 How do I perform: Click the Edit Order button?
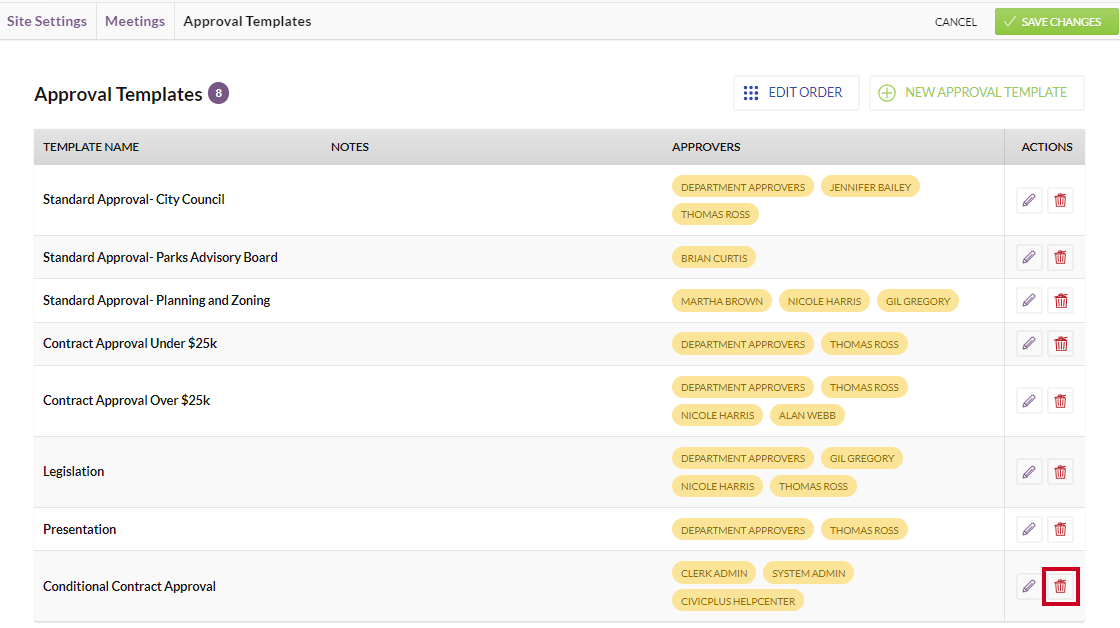(x=796, y=93)
